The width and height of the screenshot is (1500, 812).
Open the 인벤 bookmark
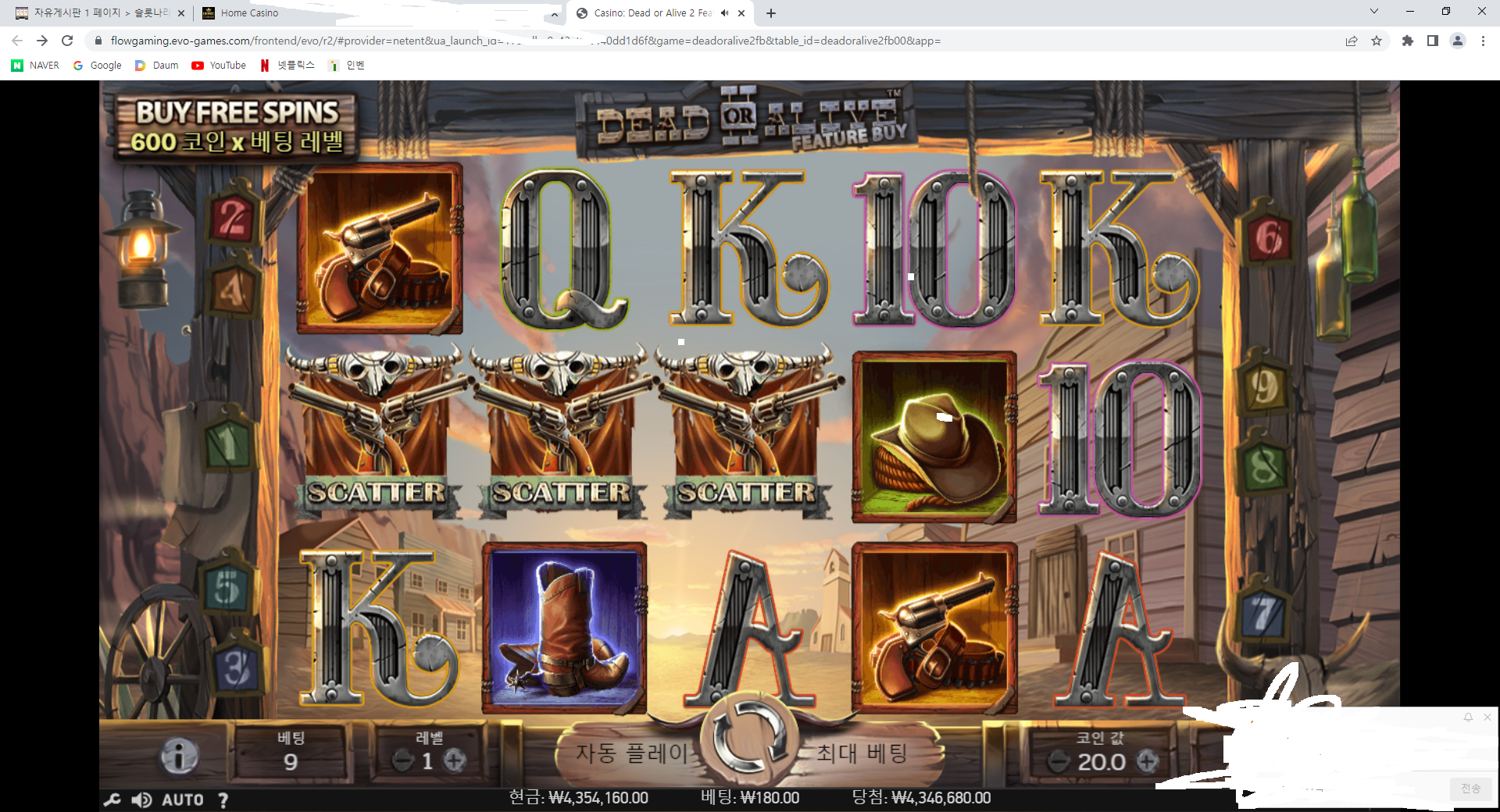point(347,66)
